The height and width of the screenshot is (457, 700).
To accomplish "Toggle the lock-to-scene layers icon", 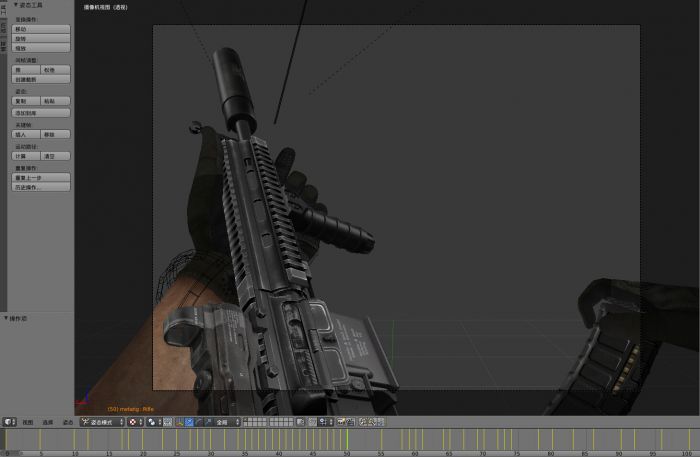I will pyautogui.click(x=300, y=422).
